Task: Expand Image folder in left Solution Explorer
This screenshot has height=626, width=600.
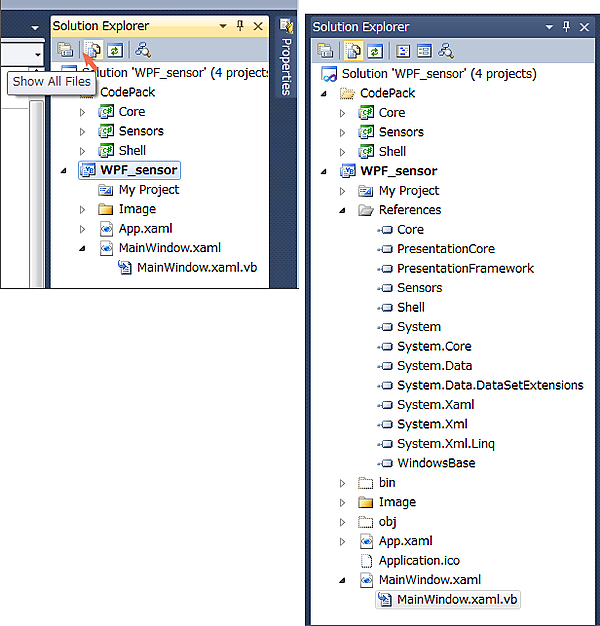Action: click(82, 210)
